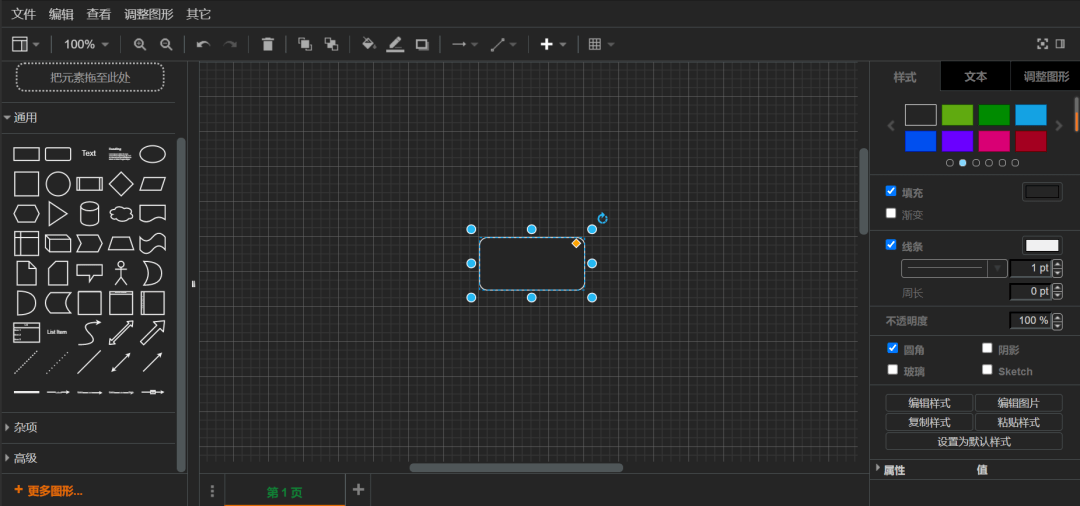Click the 复制样式 button
Image resolution: width=1080 pixels, height=506 pixels.
[929, 422]
